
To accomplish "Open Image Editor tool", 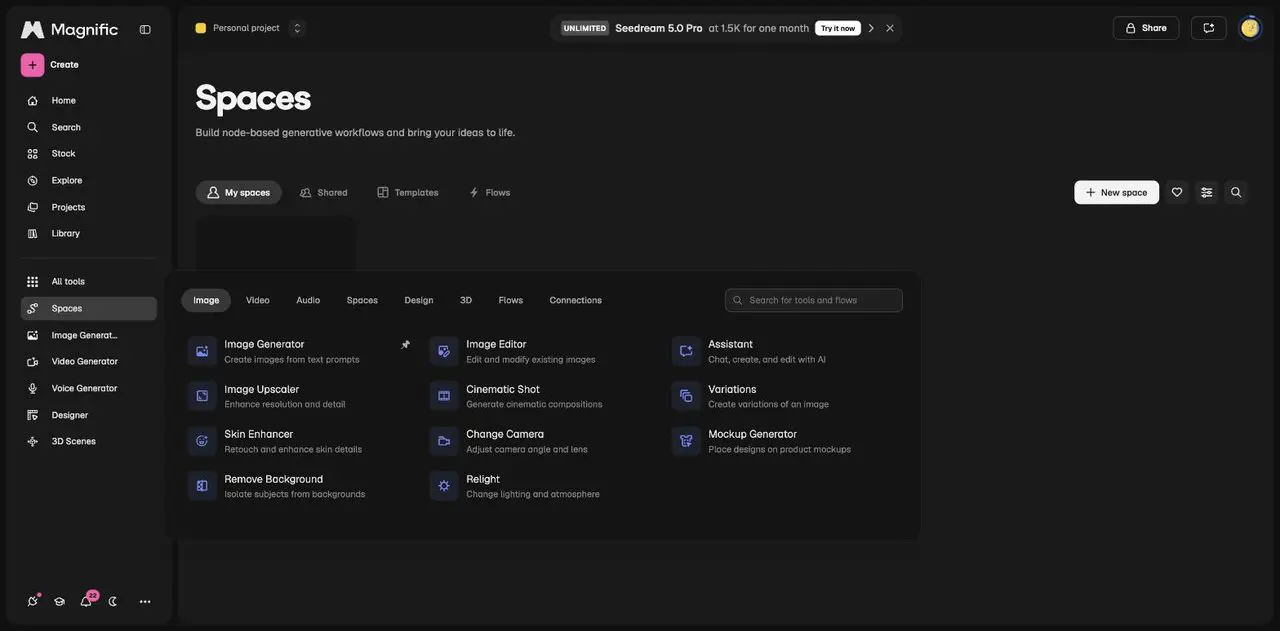I will (541, 351).
